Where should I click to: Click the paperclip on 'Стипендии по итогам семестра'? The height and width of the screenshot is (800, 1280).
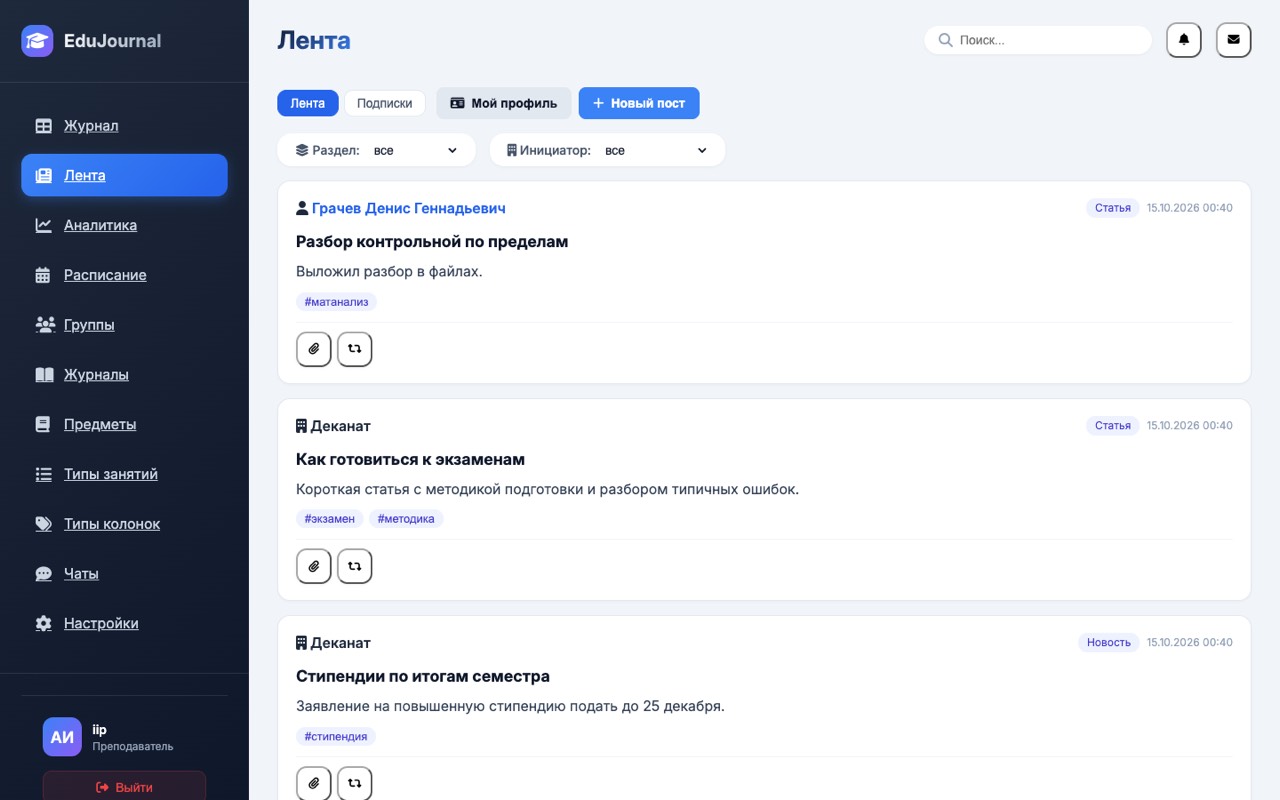coord(314,783)
